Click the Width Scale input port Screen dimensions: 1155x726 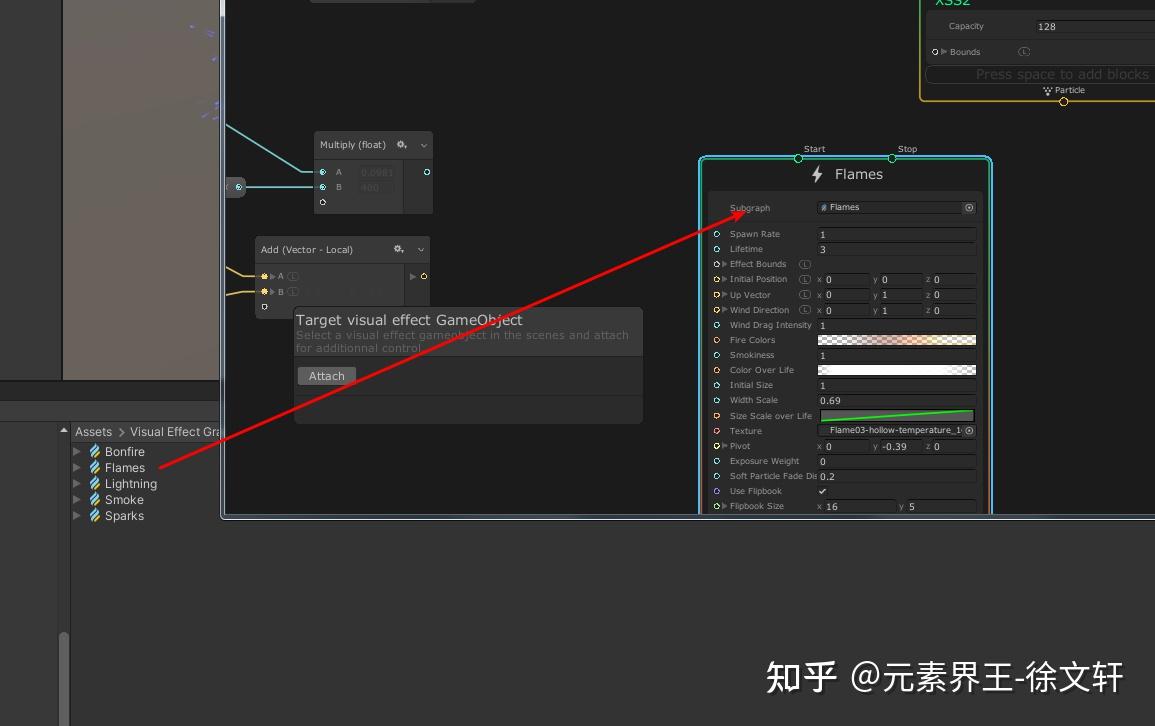tap(717, 401)
